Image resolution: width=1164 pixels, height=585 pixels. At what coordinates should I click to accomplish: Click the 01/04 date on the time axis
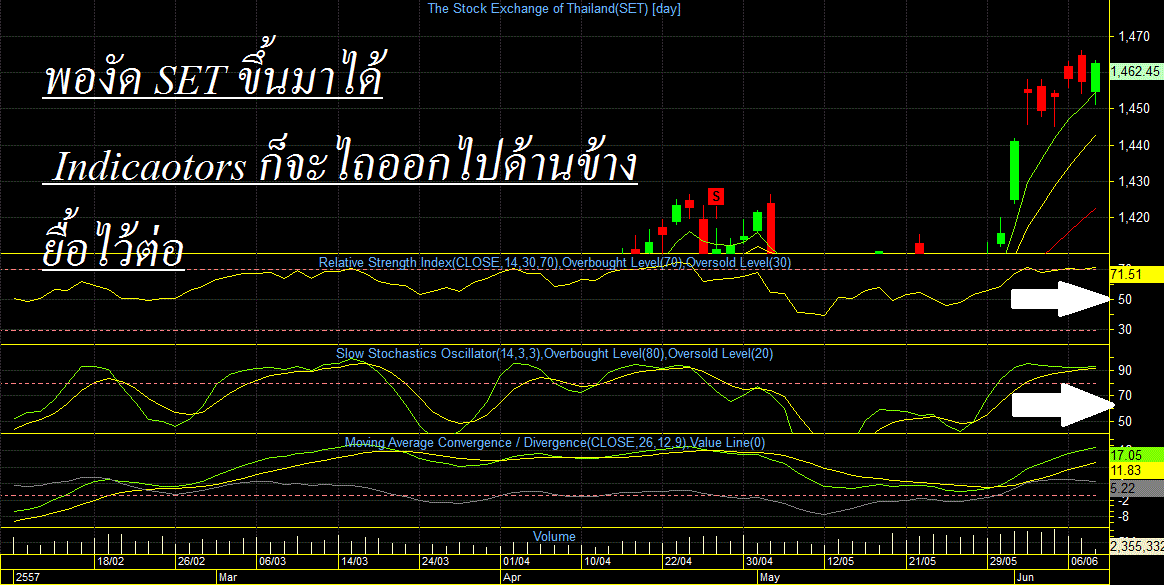click(x=516, y=561)
